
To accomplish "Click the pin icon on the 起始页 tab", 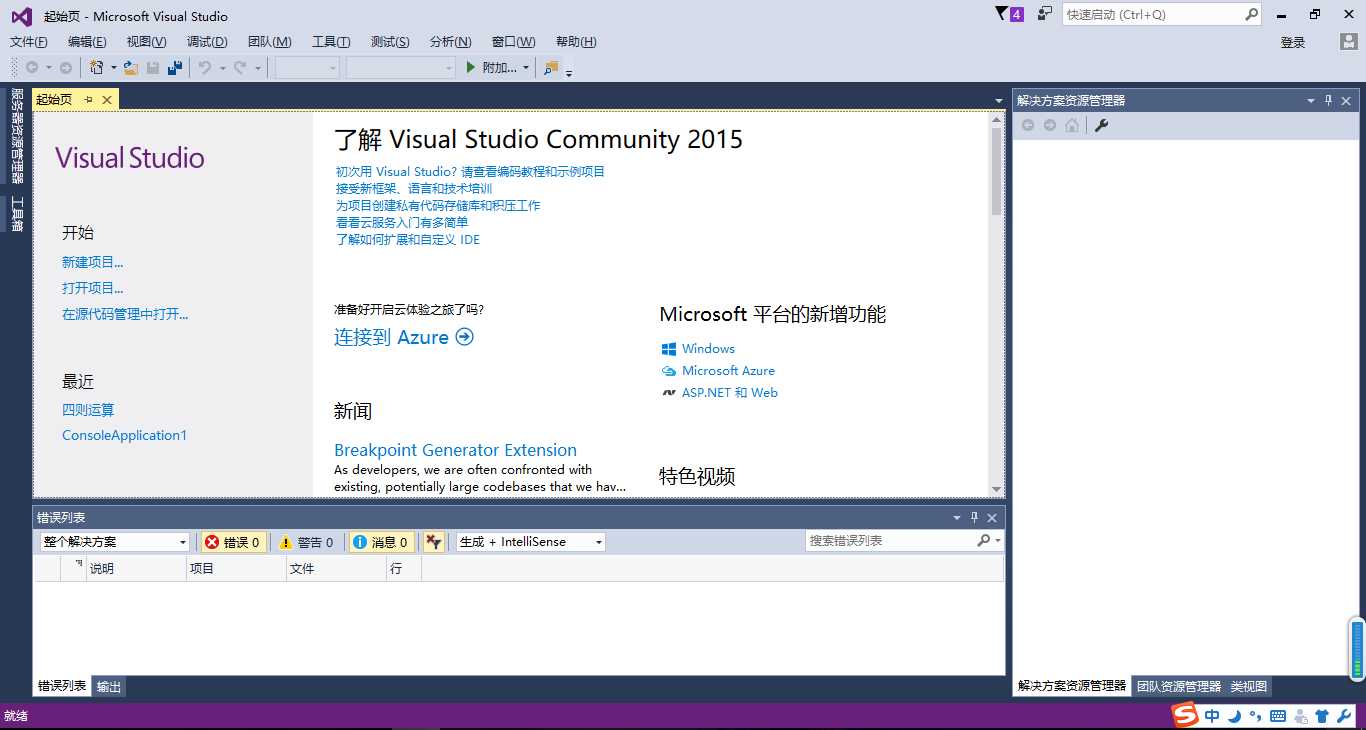I will pyautogui.click(x=88, y=99).
